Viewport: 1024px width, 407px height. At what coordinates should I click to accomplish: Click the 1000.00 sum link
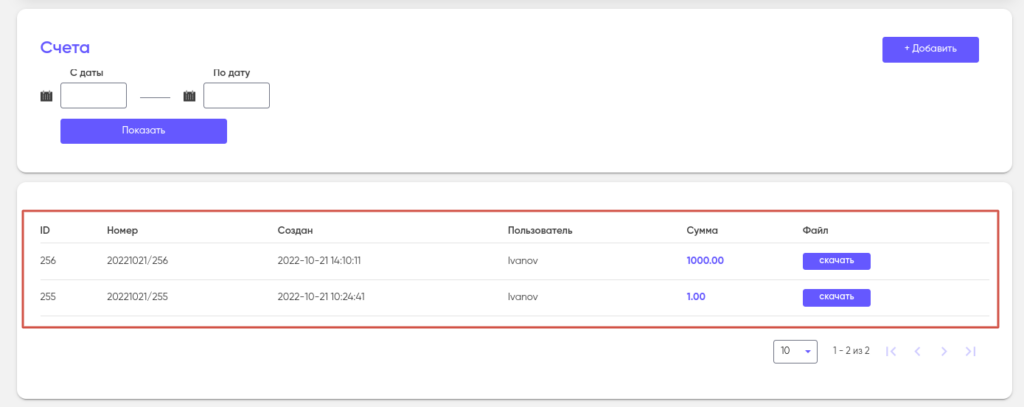point(705,261)
